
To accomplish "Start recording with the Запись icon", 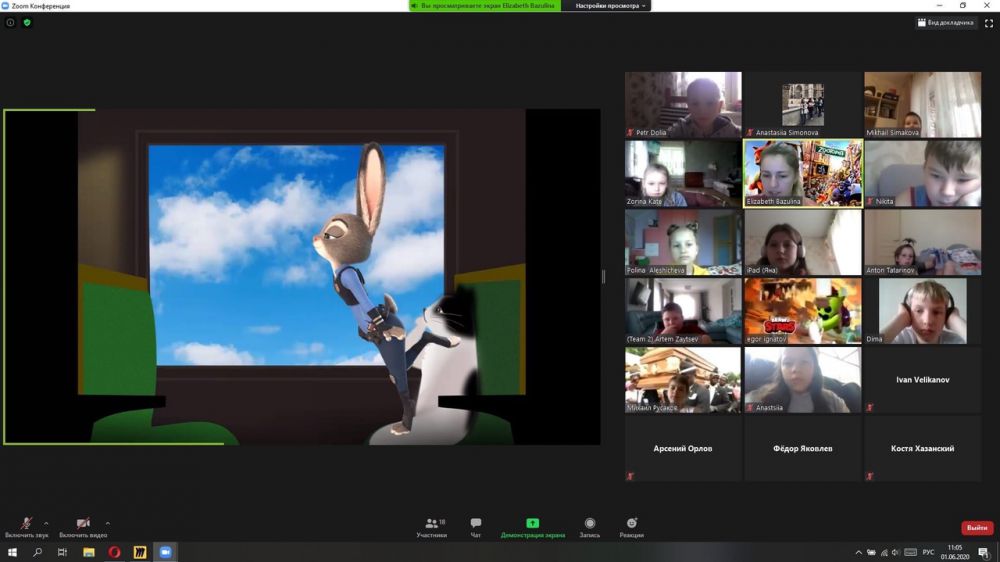I will tap(590, 527).
